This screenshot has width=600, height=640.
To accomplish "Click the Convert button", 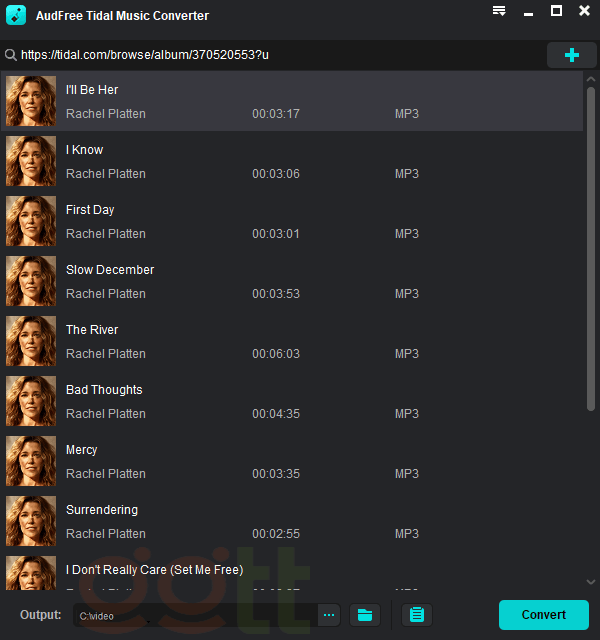I will (x=543, y=614).
